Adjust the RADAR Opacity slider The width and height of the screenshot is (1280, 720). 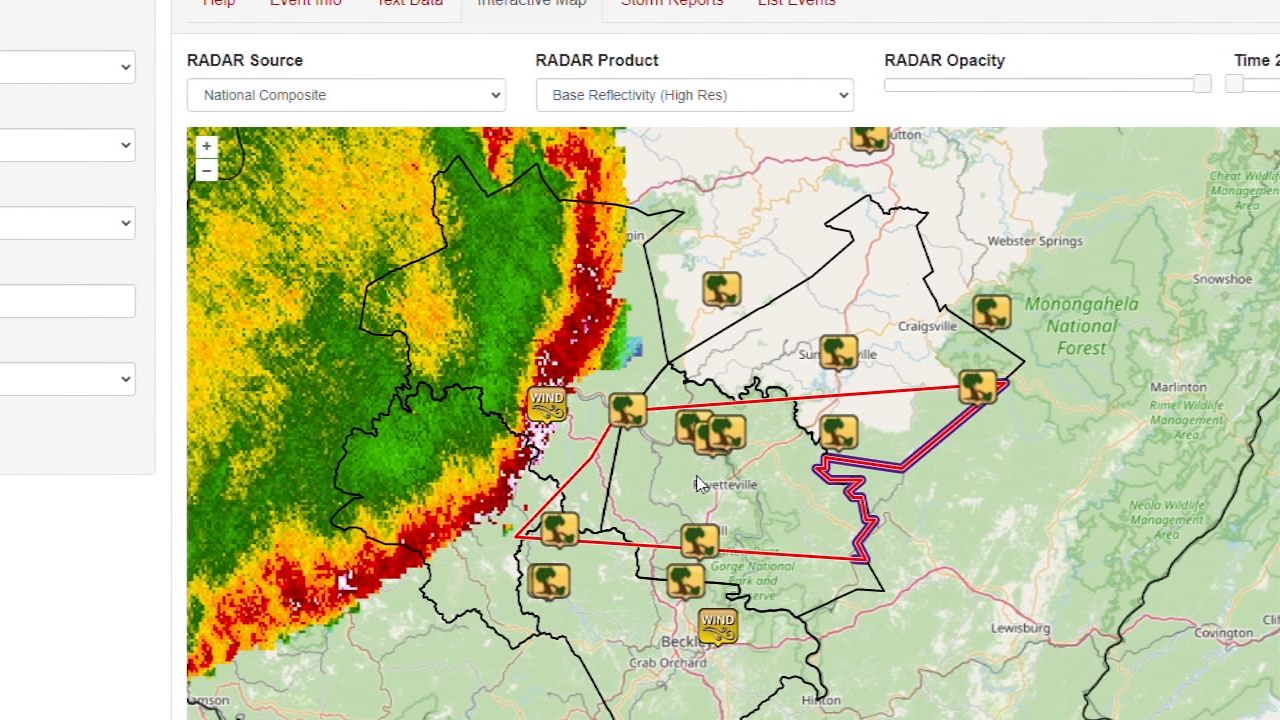[x=1200, y=84]
